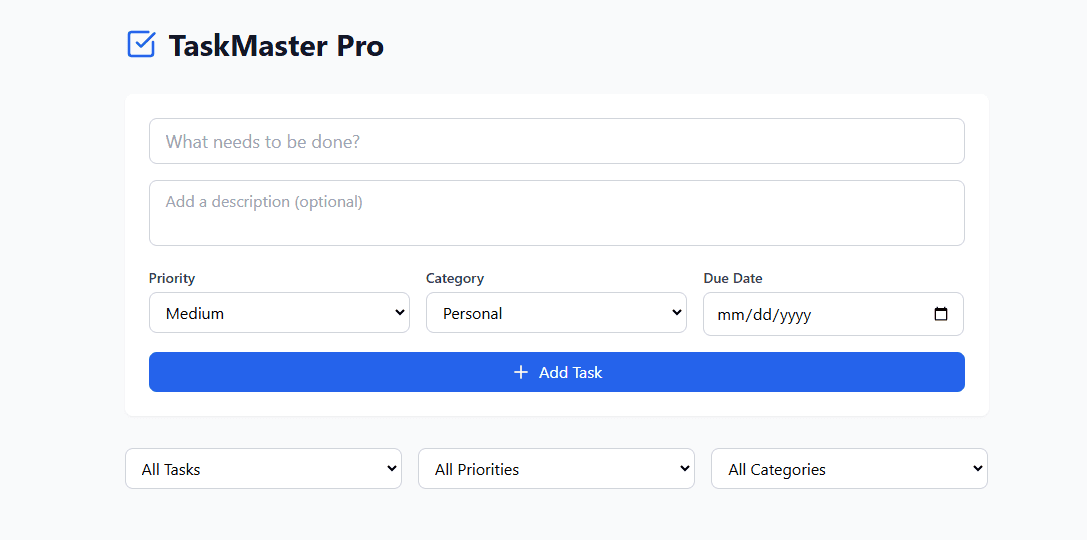This screenshot has width=1087, height=540.
Task: Open the calendar picker icon in Due Date
Action: [x=941, y=314]
